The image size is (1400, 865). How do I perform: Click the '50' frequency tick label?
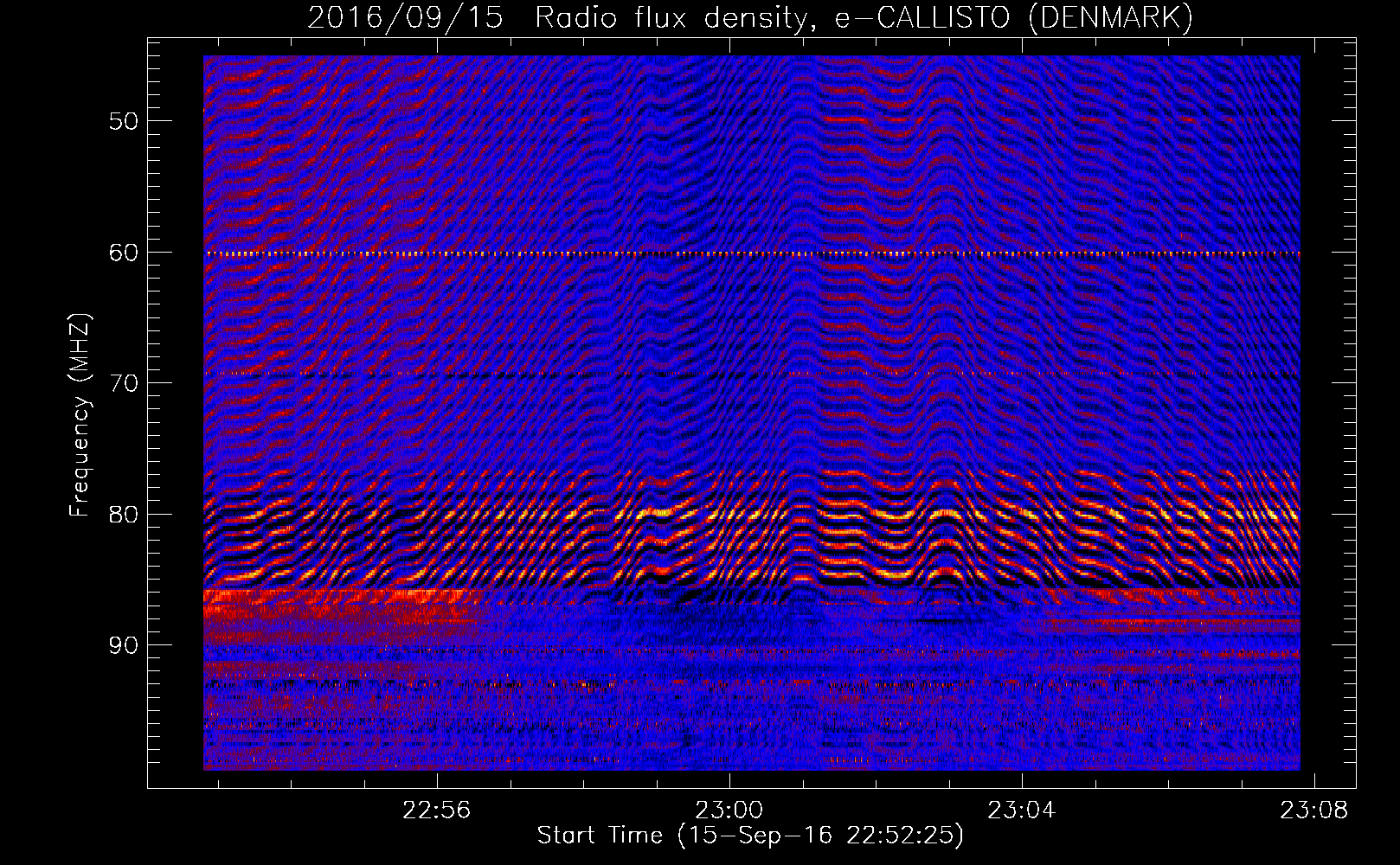click(123, 121)
